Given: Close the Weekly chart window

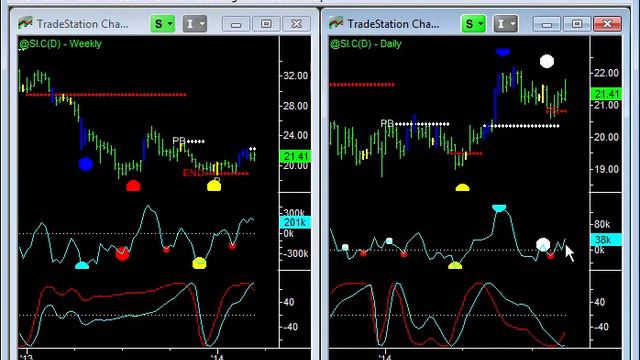Looking at the screenshot, I should [x=297, y=24].
